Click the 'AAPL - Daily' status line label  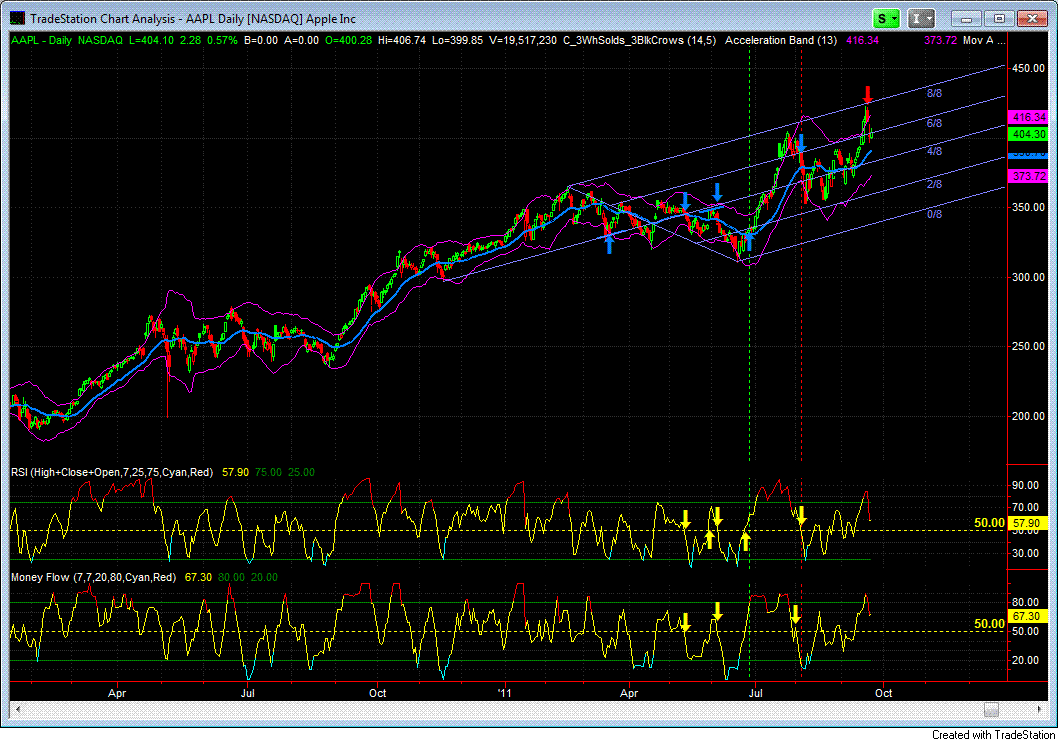(42, 40)
